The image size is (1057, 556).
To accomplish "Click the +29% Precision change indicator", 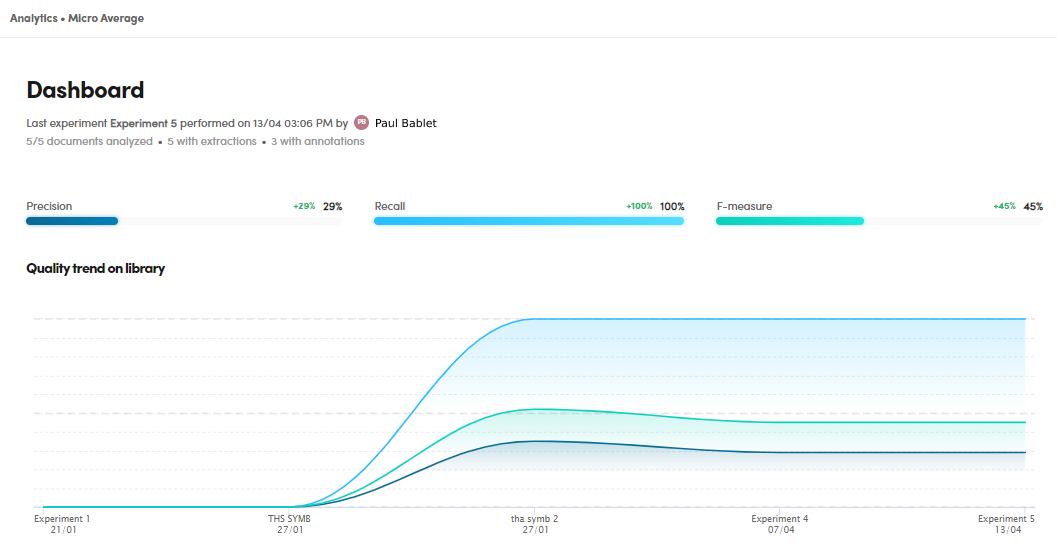I will pos(304,206).
